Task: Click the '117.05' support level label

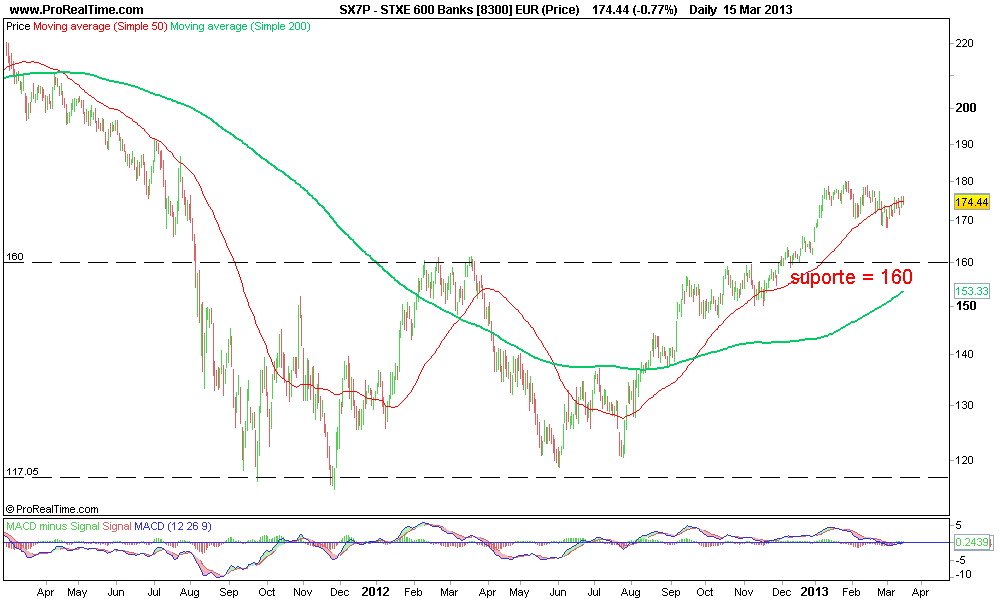Action: click(x=22, y=472)
